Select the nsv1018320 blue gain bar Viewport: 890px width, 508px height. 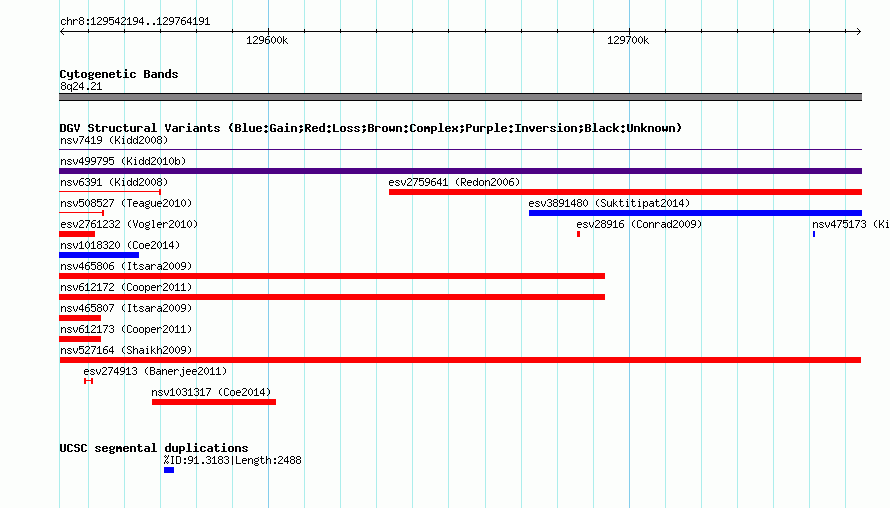tap(99, 255)
